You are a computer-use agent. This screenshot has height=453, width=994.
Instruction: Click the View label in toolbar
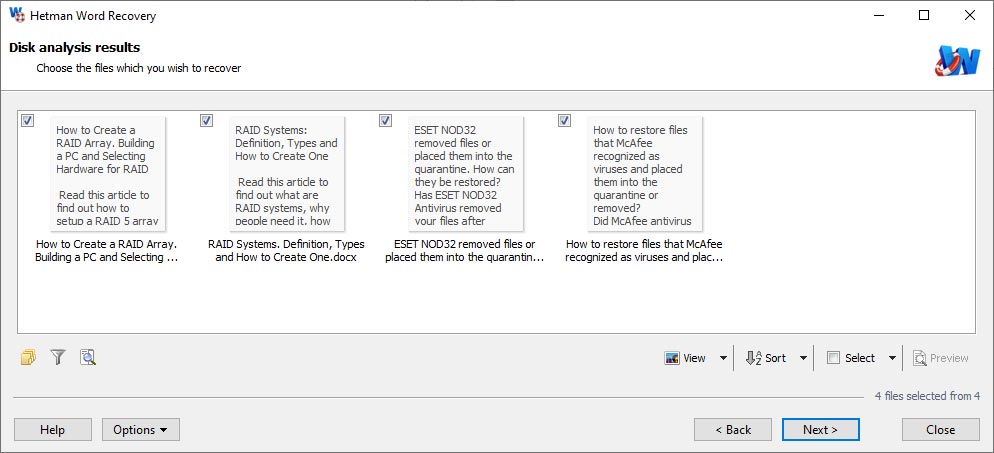coord(694,358)
